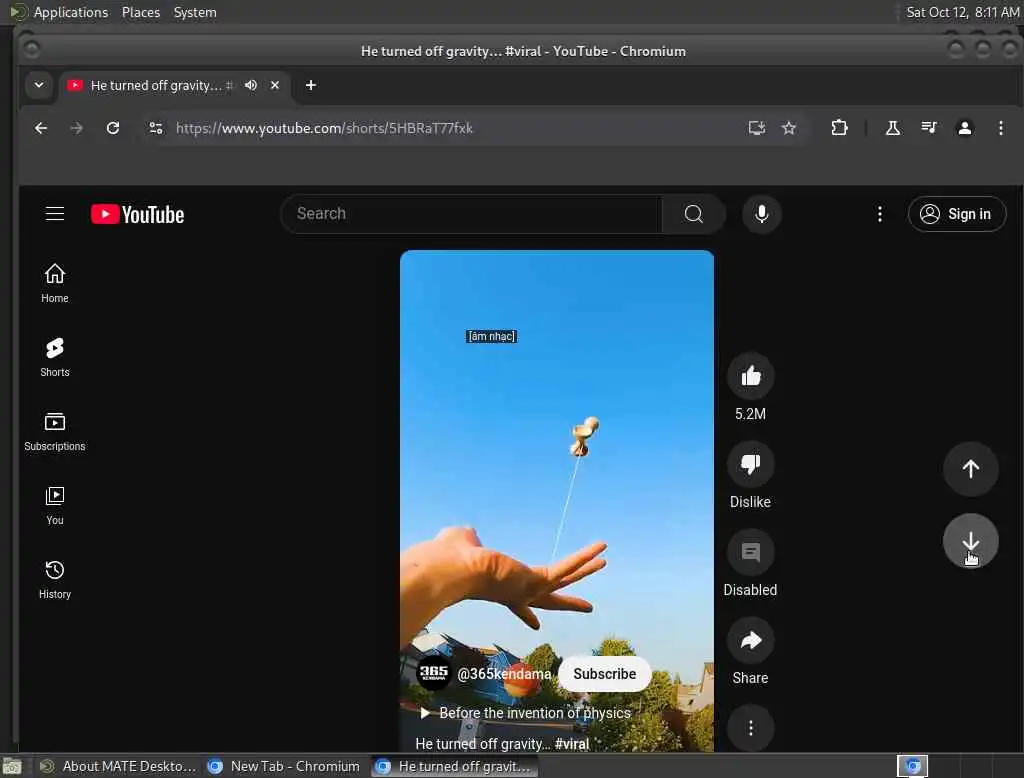Click the clock 'Sat Oct 12, 8:11 AM'
This screenshot has height=778, width=1024.
[x=963, y=12]
